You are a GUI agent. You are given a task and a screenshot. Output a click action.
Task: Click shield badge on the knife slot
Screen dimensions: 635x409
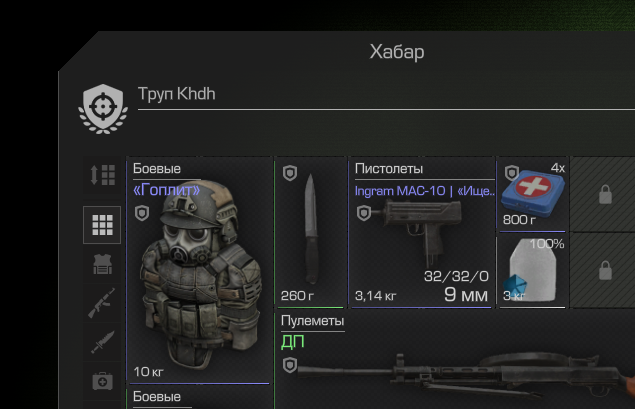(x=290, y=173)
